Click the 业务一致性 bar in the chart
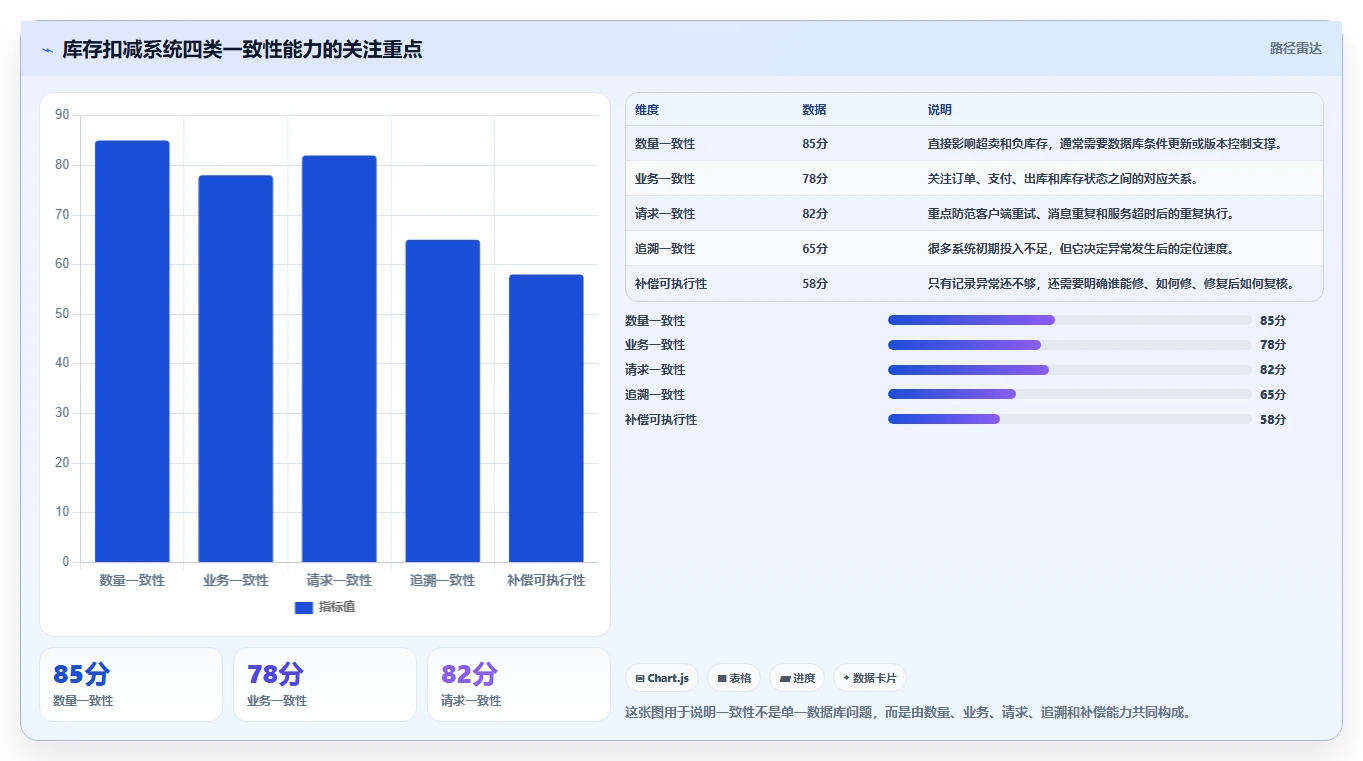 [235, 369]
